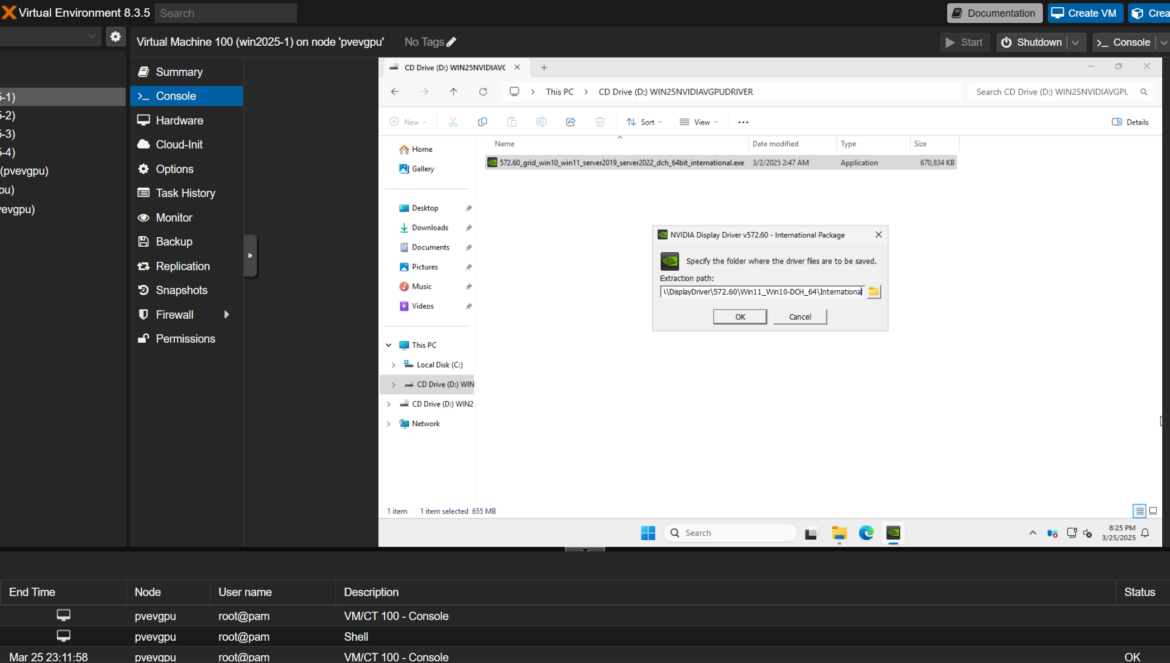This screenshot has height=663, width=1170.
Task: Click the Cut icon in Explorer toolbar
Action: tap(453, 122)
